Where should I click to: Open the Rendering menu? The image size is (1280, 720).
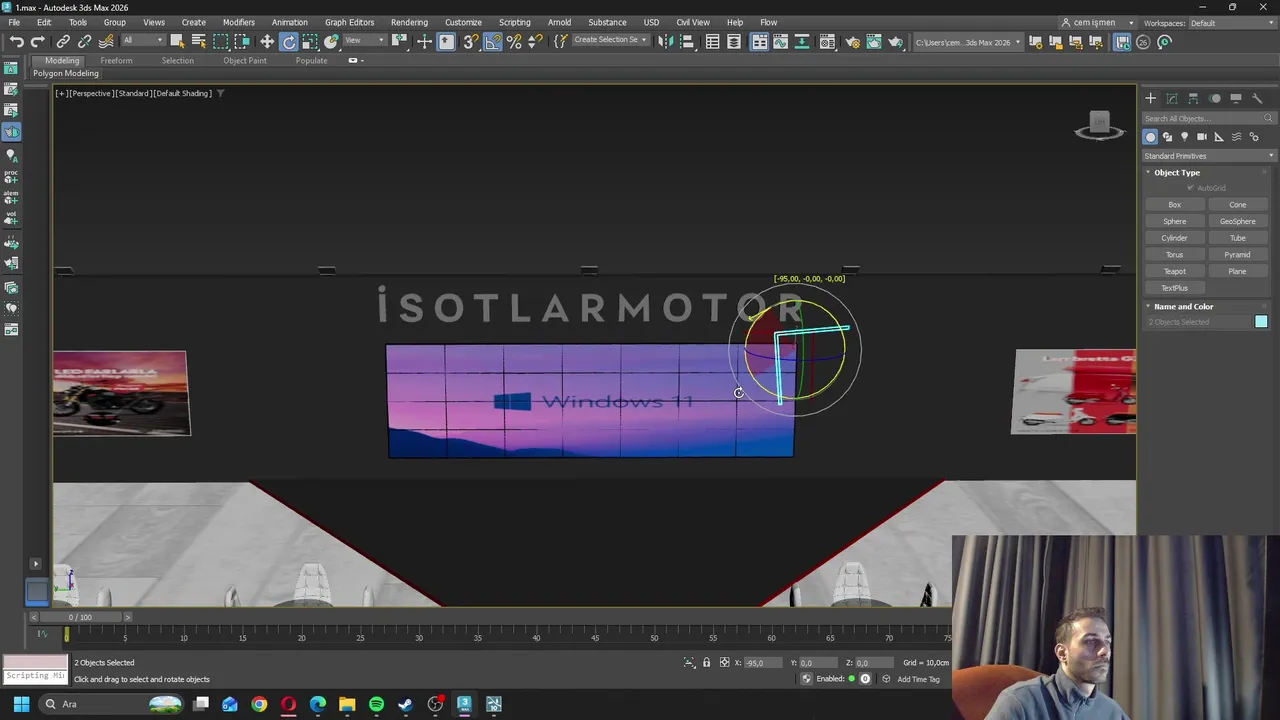pyautogui.click(x=409, y=22)
